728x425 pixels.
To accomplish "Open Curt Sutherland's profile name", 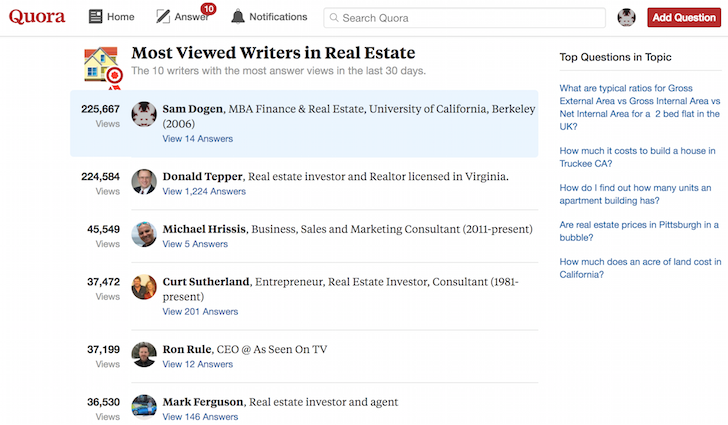I will click(205, 282).
